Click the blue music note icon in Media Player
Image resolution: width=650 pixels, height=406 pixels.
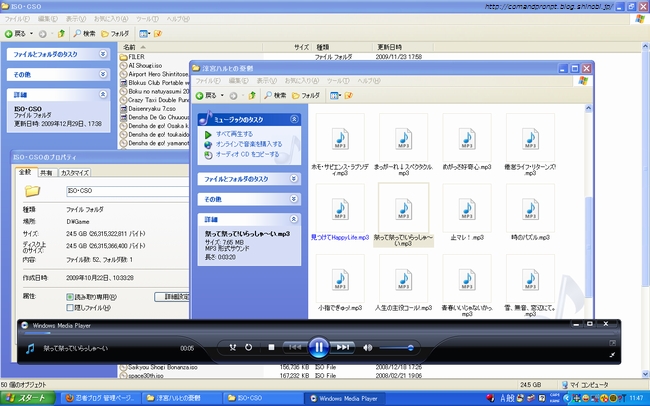pyautogui.click(x=30, y=348)
